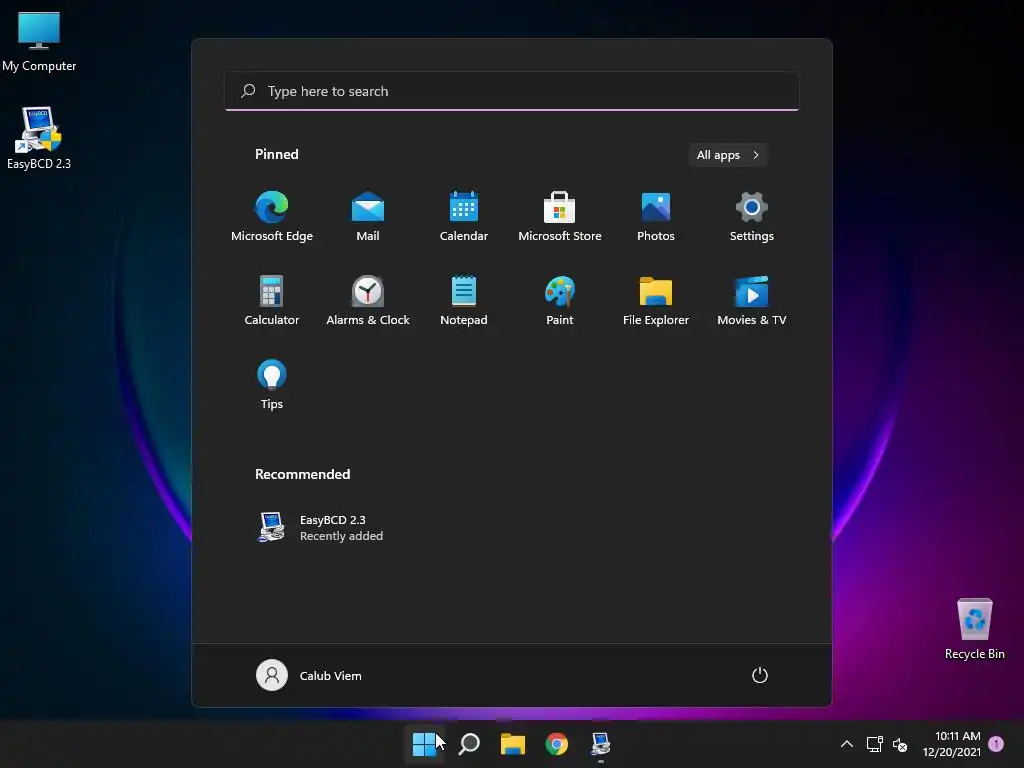Click the Type here to search box

tap(512, 91)
